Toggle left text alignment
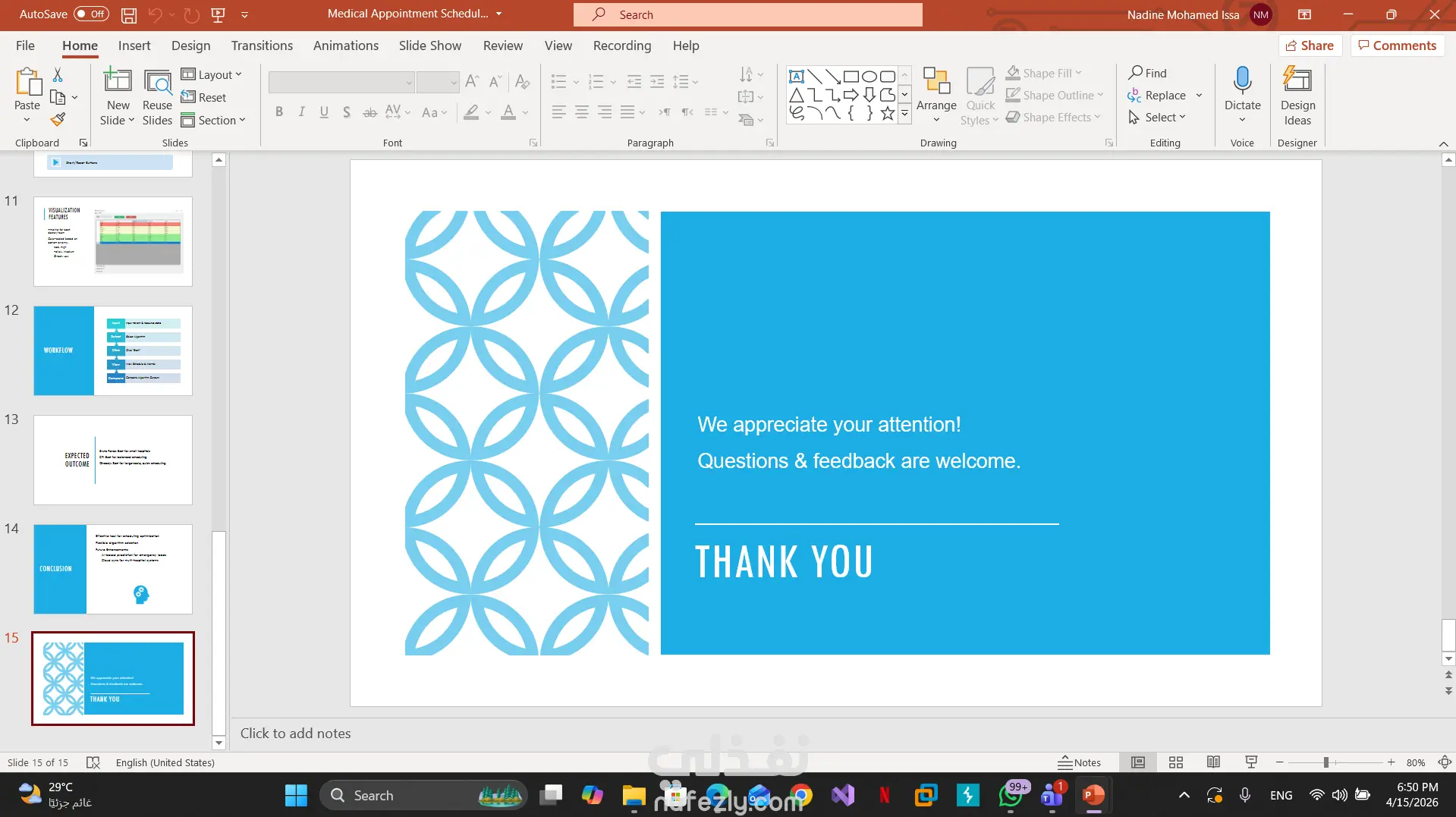This screenshot has height=817, width=1456. [x=559, y=112]
